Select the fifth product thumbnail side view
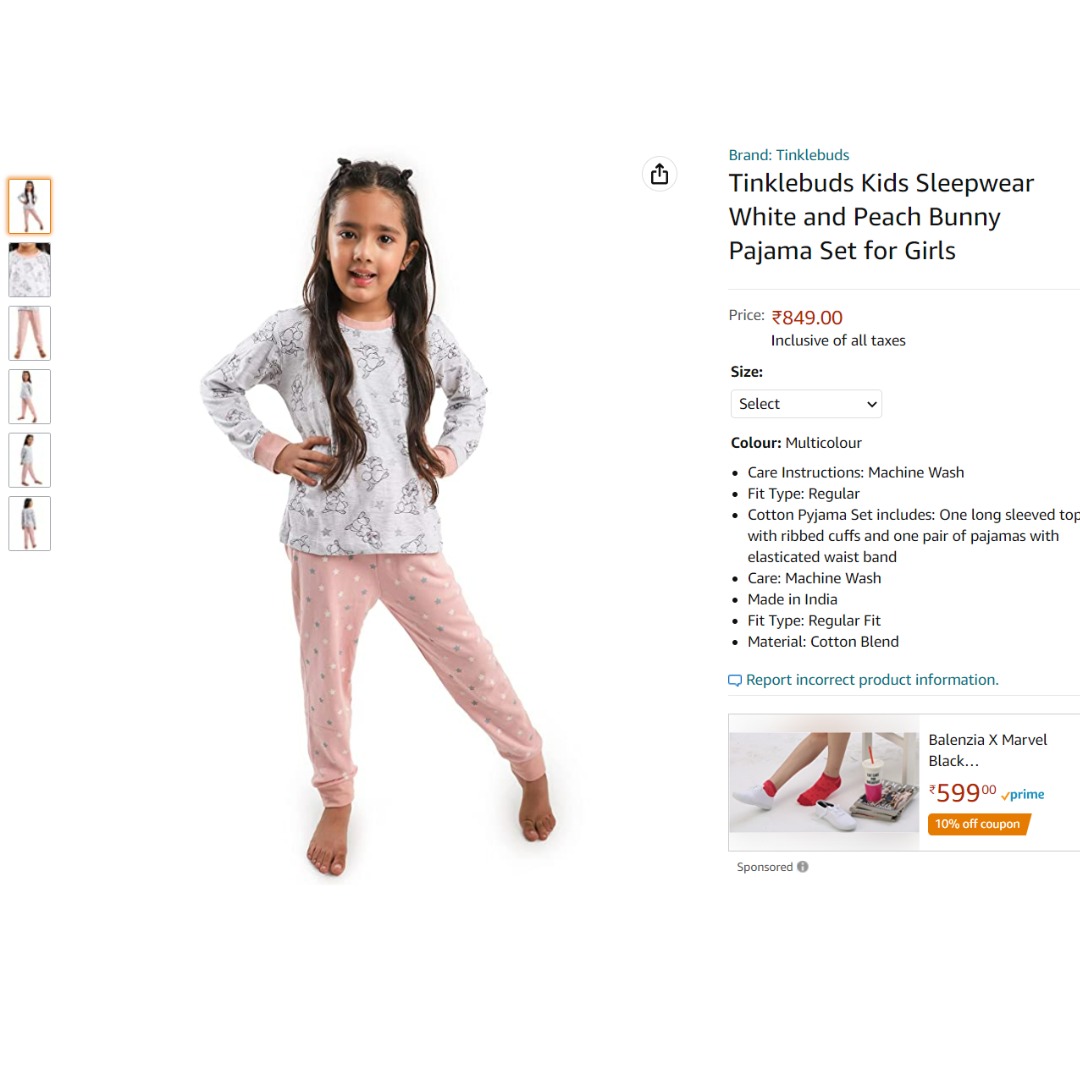1080x1080 pixels. click(x=30, y=459)
